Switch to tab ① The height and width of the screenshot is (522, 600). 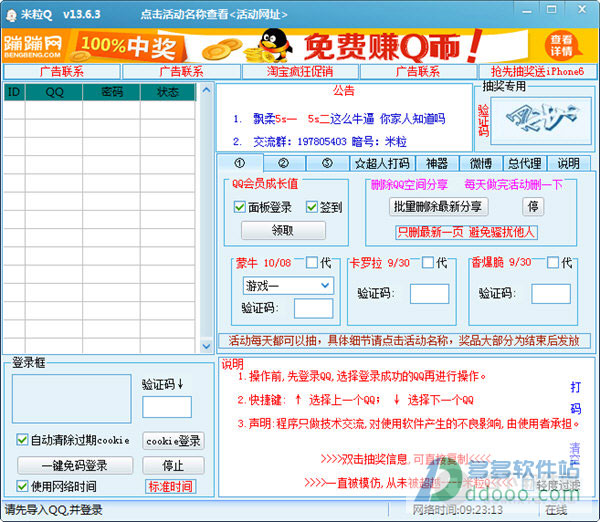point(240,163)
